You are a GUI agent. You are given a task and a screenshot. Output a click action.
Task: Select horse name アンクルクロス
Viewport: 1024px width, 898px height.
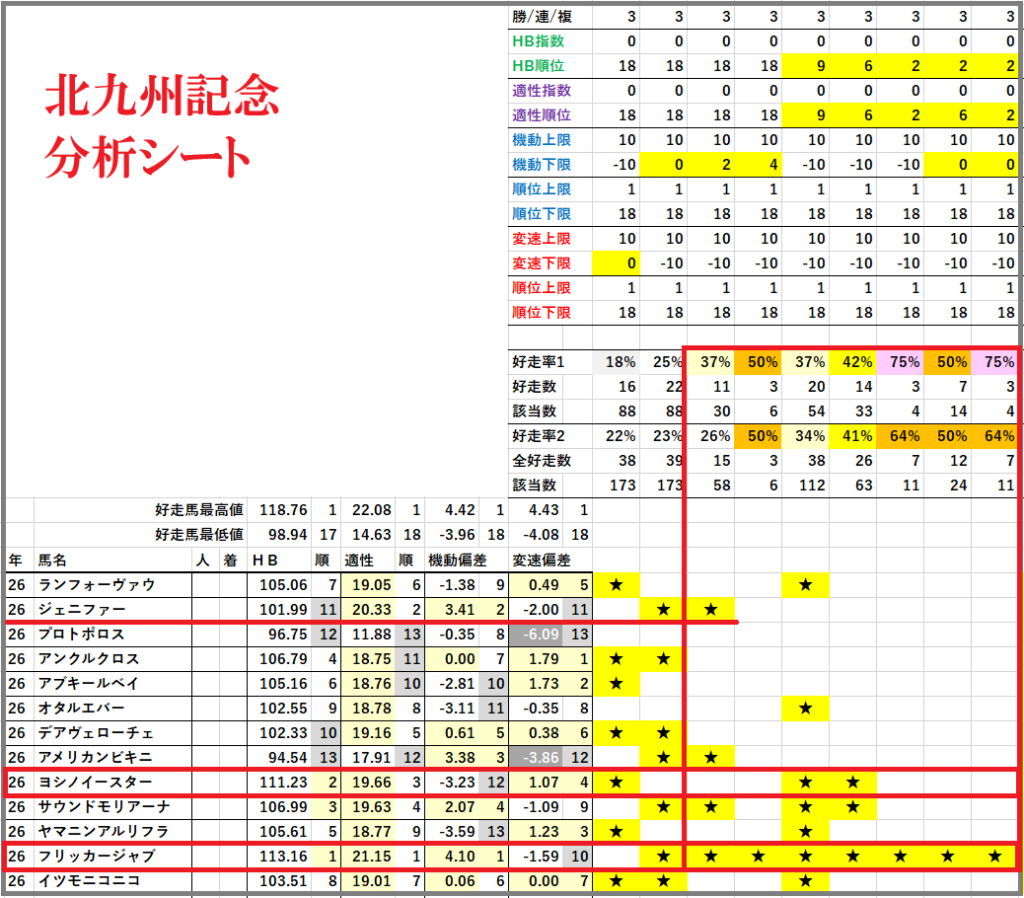coord(89,659)
